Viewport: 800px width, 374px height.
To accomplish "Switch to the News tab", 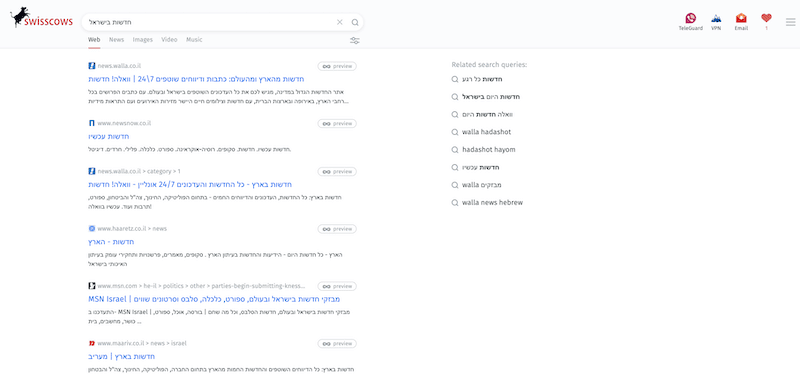I will point(116,40).
